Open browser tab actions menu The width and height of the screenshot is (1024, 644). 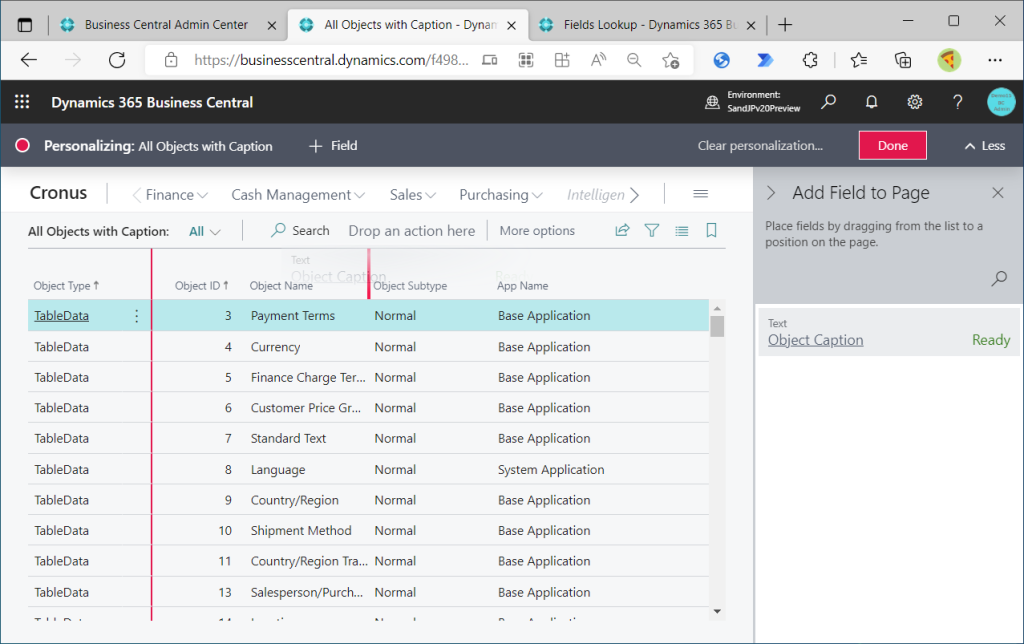pos(25,25)
